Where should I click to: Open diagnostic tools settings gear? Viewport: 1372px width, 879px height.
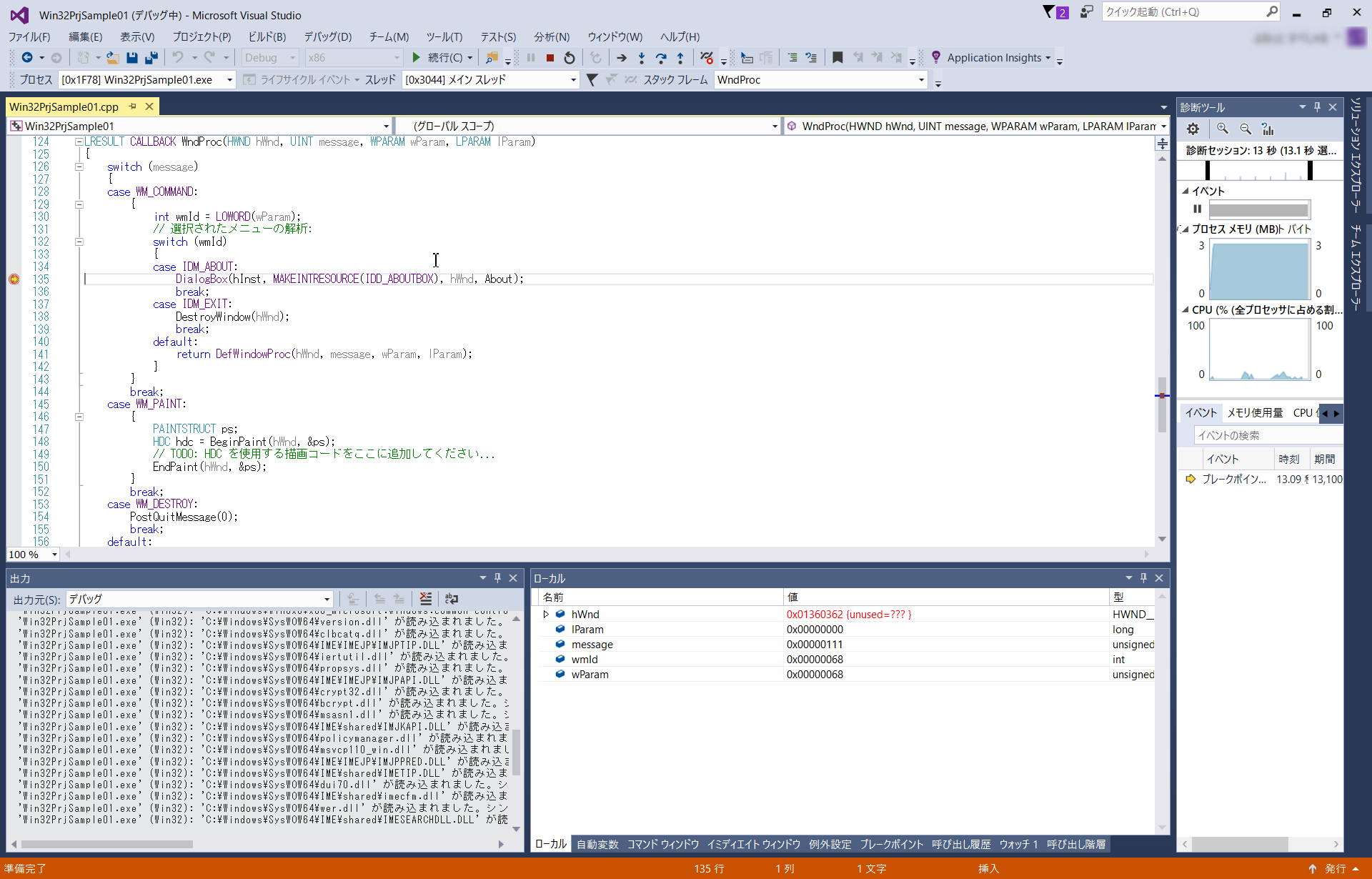1193,129
